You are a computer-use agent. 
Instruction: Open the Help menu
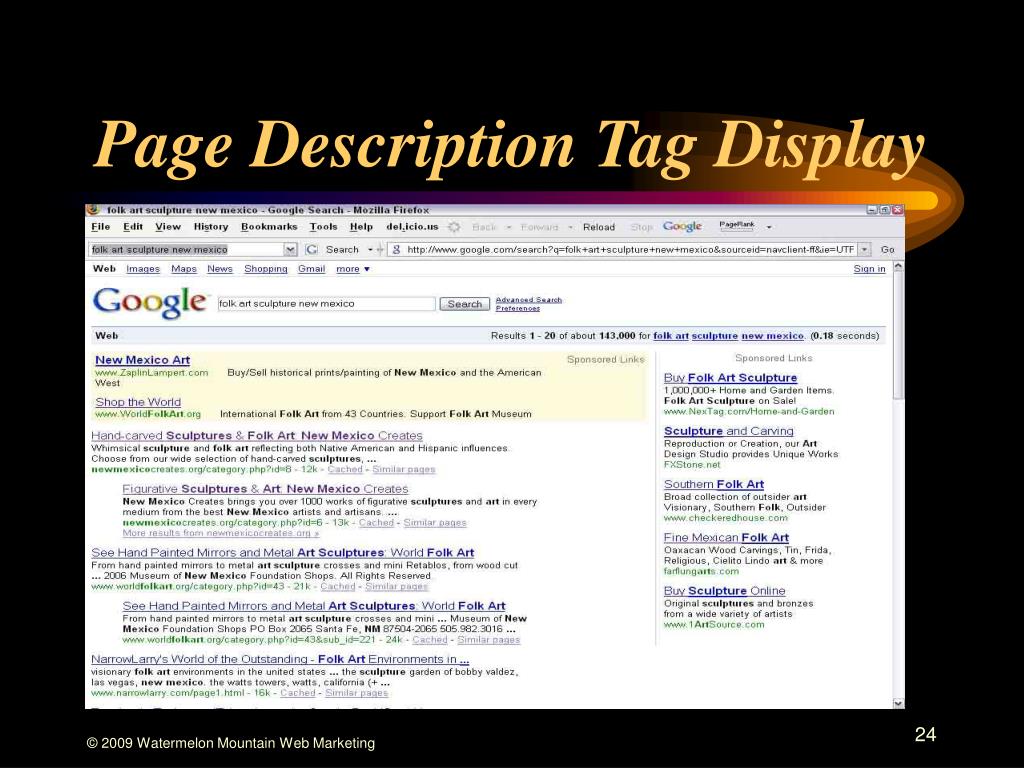point(361,227)
